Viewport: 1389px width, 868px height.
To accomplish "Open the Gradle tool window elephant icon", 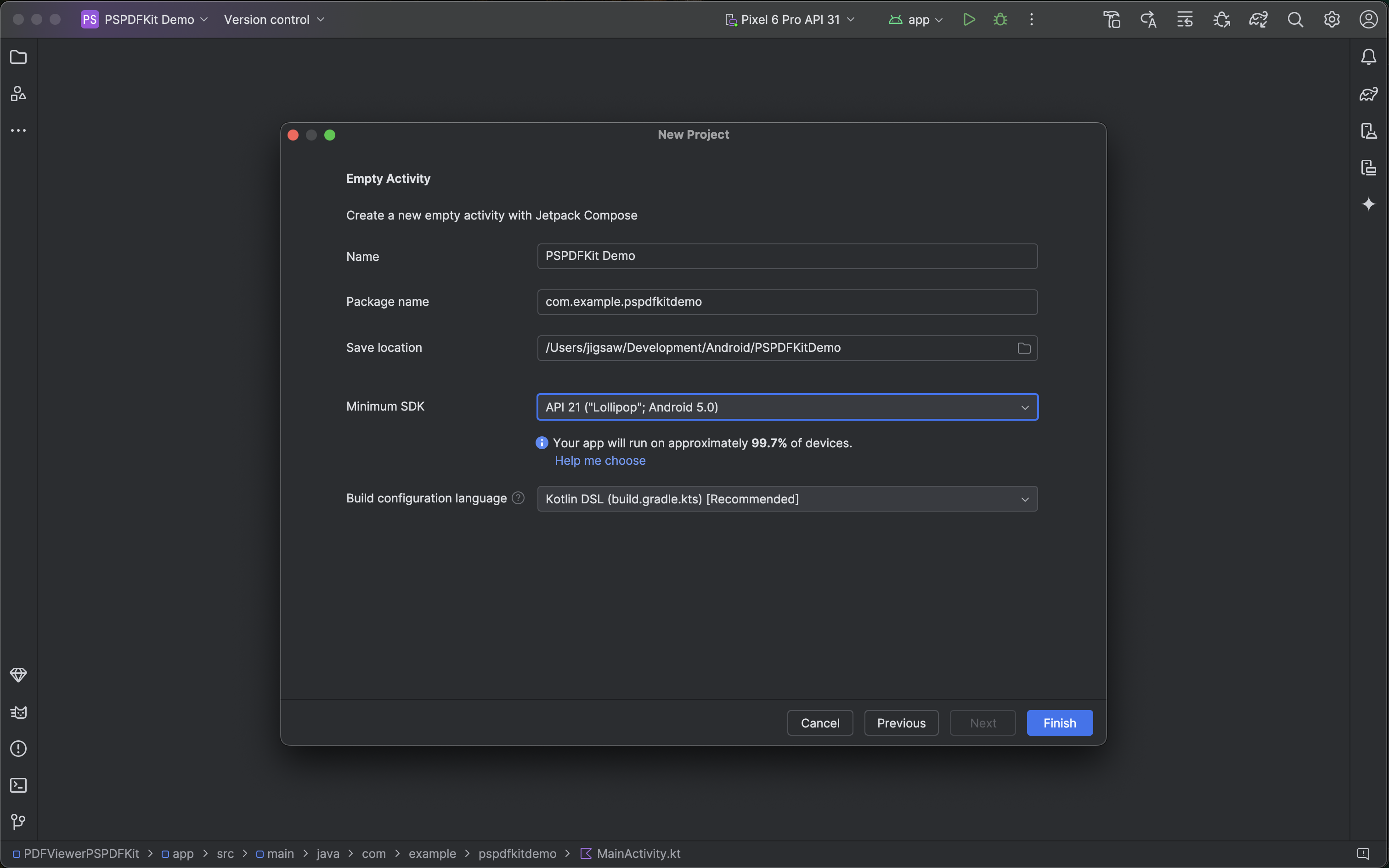I will tap(1369, 94).
